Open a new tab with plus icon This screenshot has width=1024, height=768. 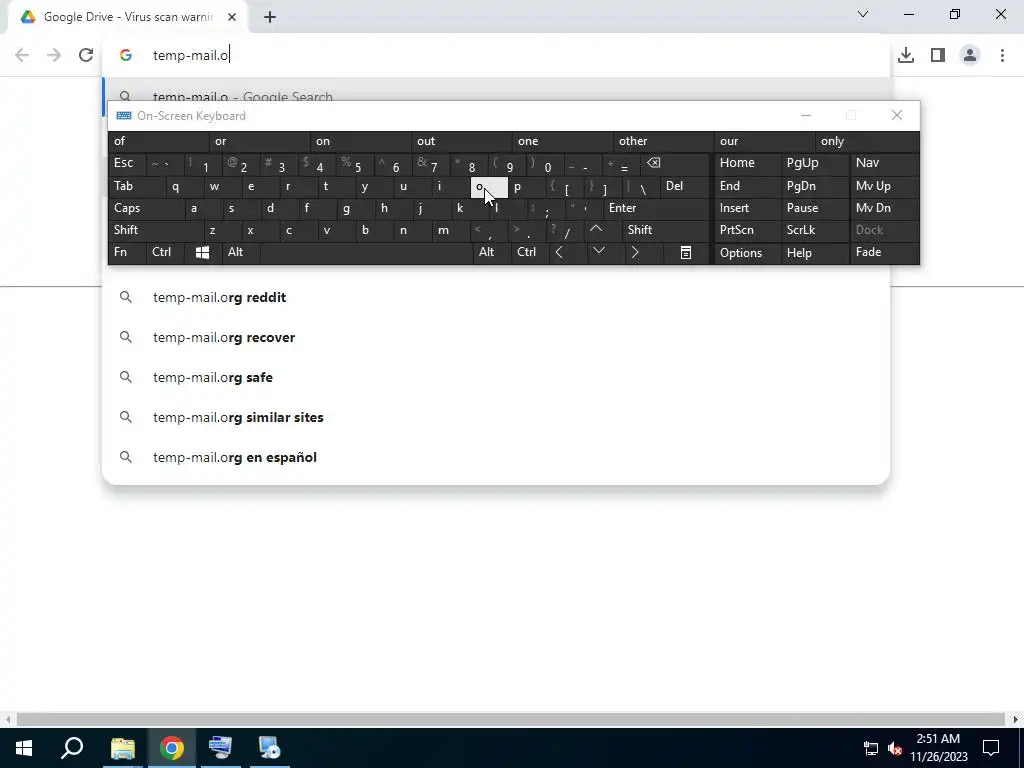[270, 18]
